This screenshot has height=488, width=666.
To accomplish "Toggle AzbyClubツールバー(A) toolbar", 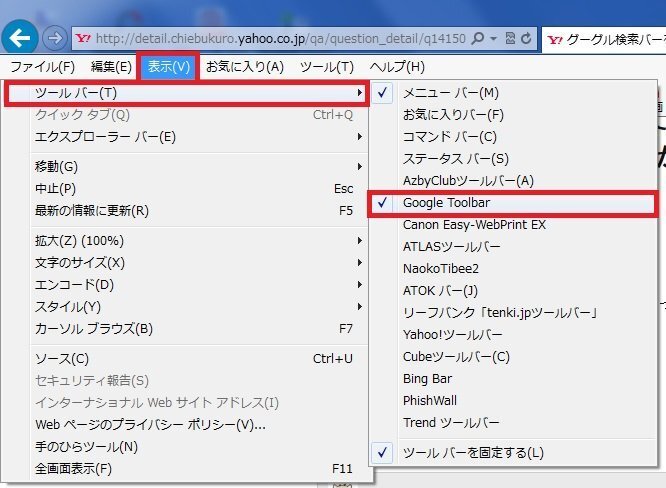I will click(x=513, y=181).
